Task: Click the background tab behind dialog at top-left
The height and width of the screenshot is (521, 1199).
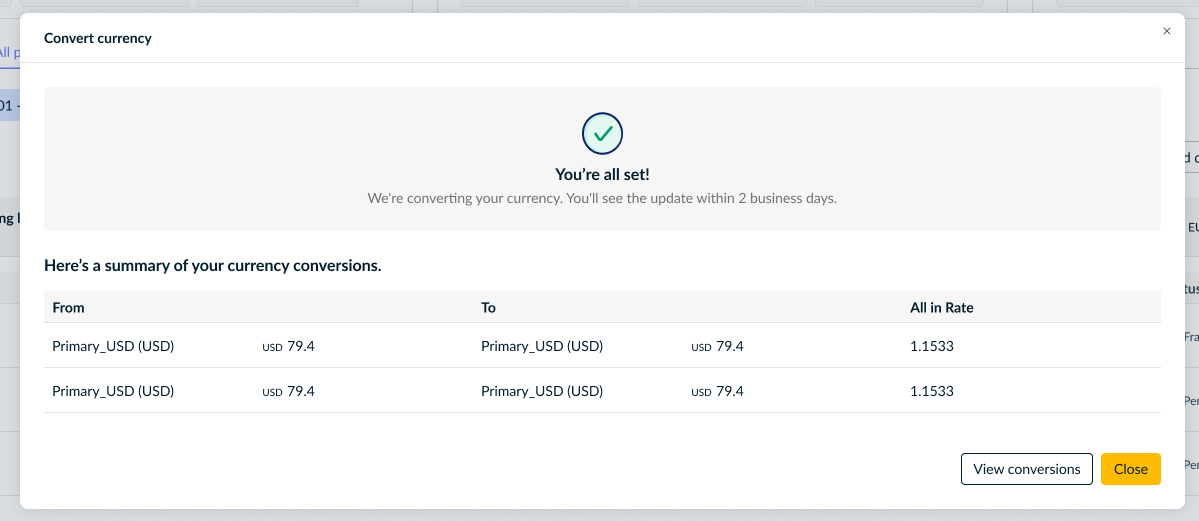Action: point(6,53)
